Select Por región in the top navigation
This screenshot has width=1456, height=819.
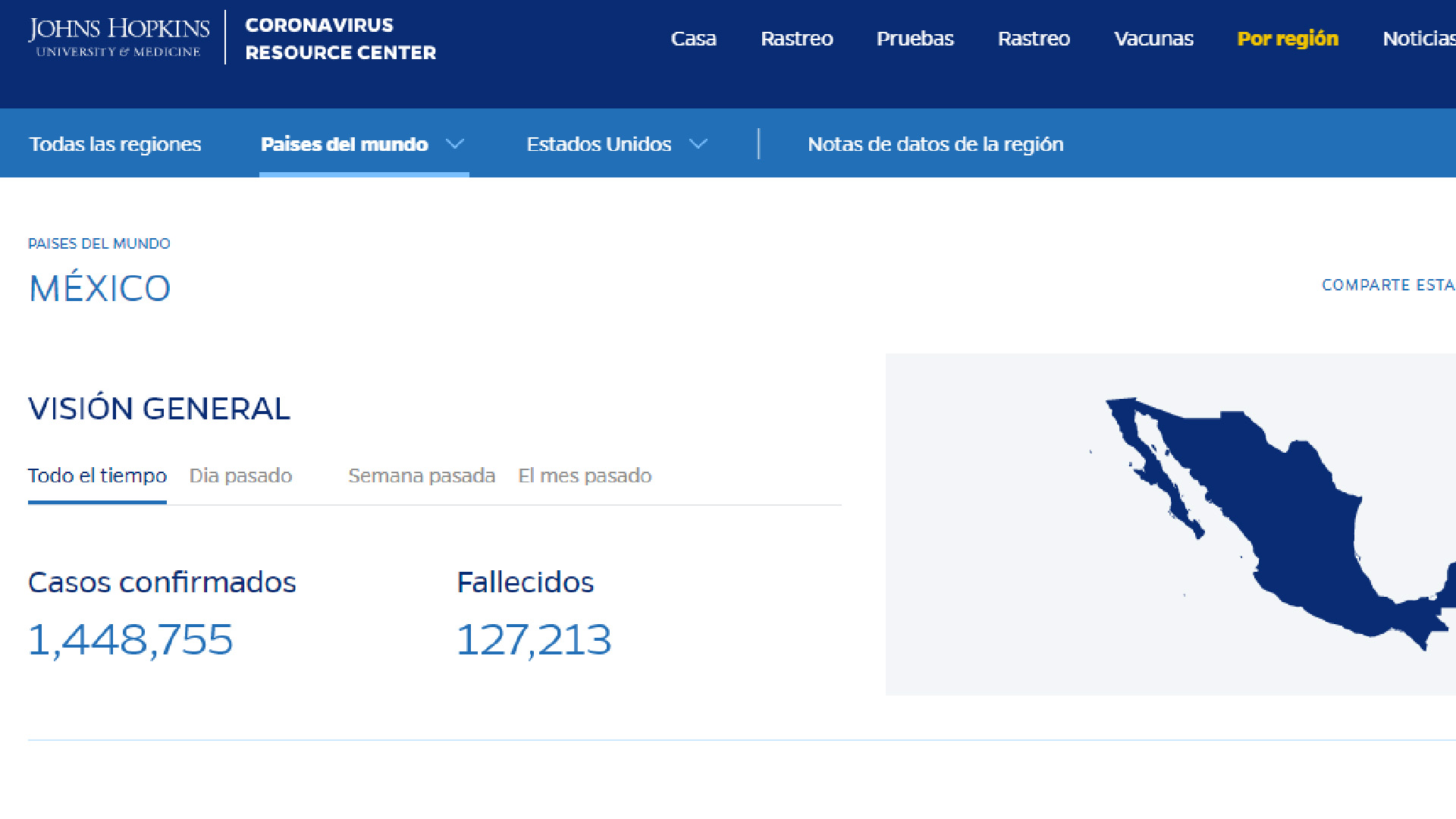pos(1288,39)
